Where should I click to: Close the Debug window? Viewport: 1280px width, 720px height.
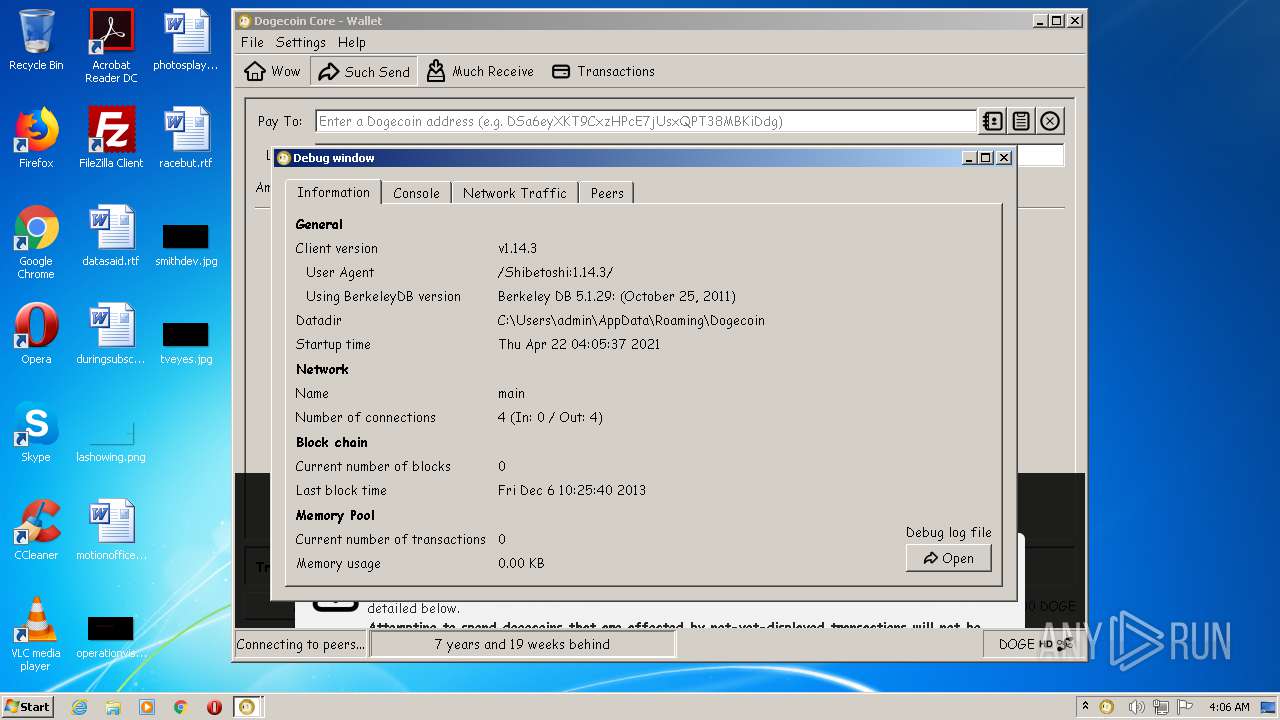click(1004, 158)
